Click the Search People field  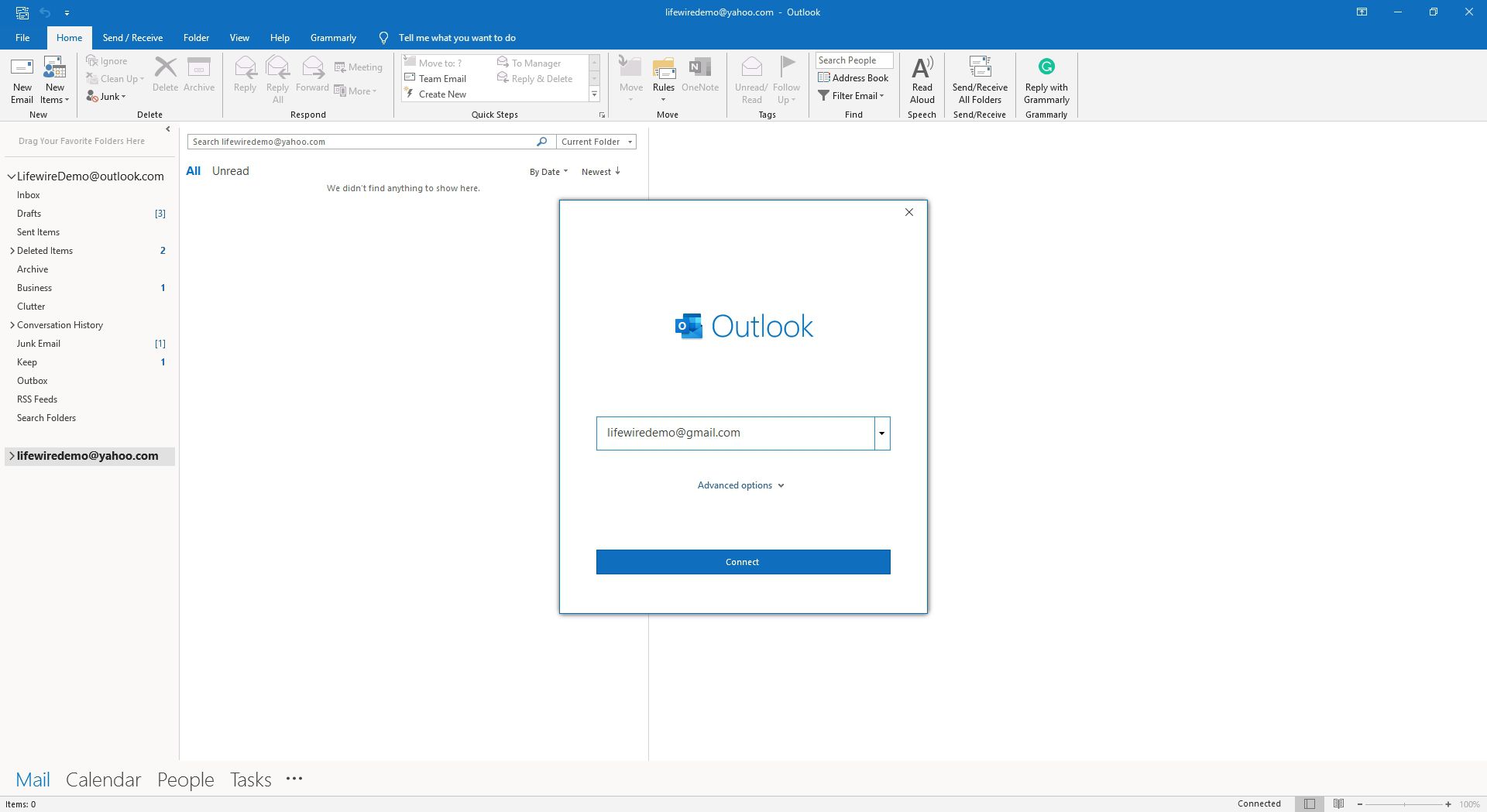pos(853,60)
